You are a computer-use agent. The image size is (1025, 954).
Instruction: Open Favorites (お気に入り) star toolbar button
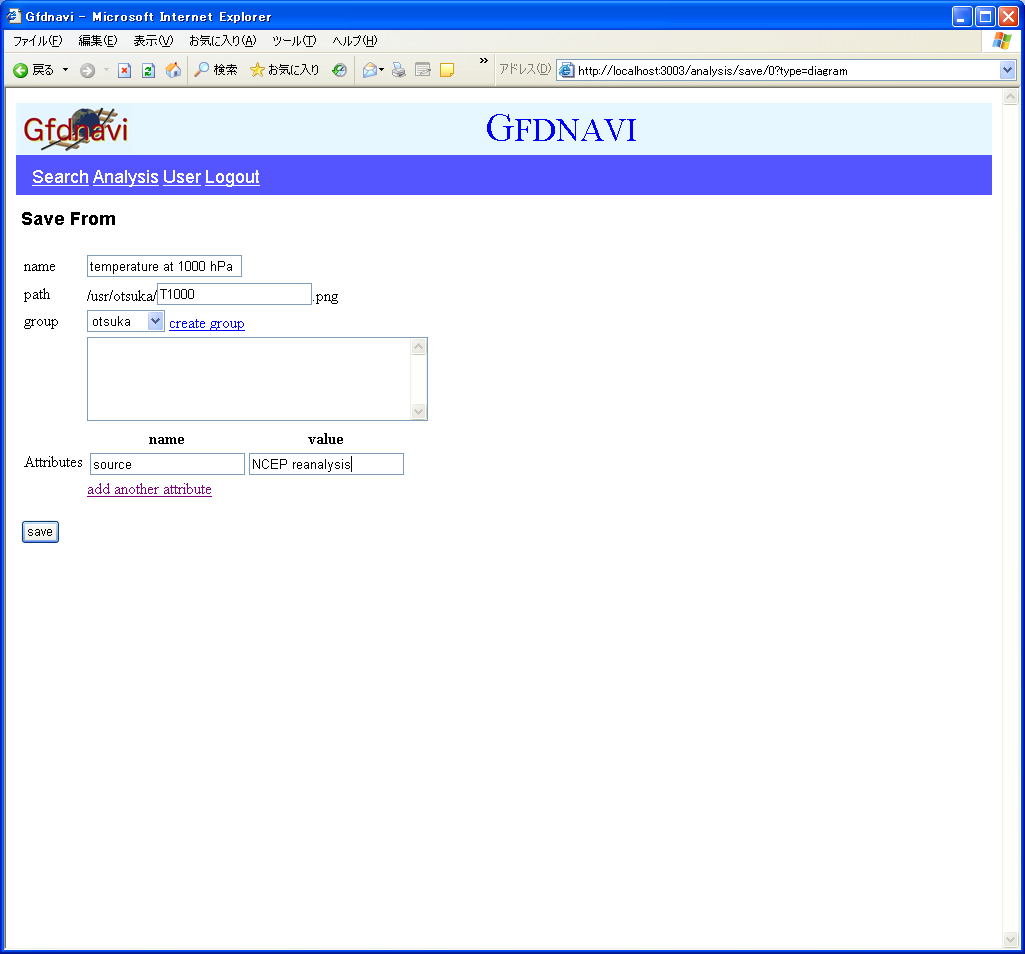[x=285, y=70]
